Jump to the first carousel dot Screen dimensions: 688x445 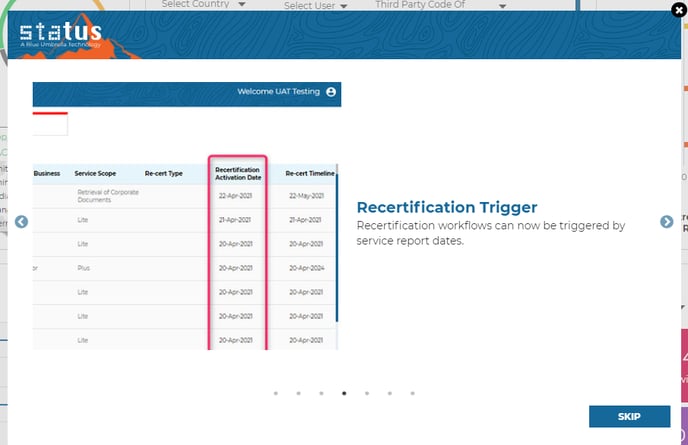[x=276, y=393]
